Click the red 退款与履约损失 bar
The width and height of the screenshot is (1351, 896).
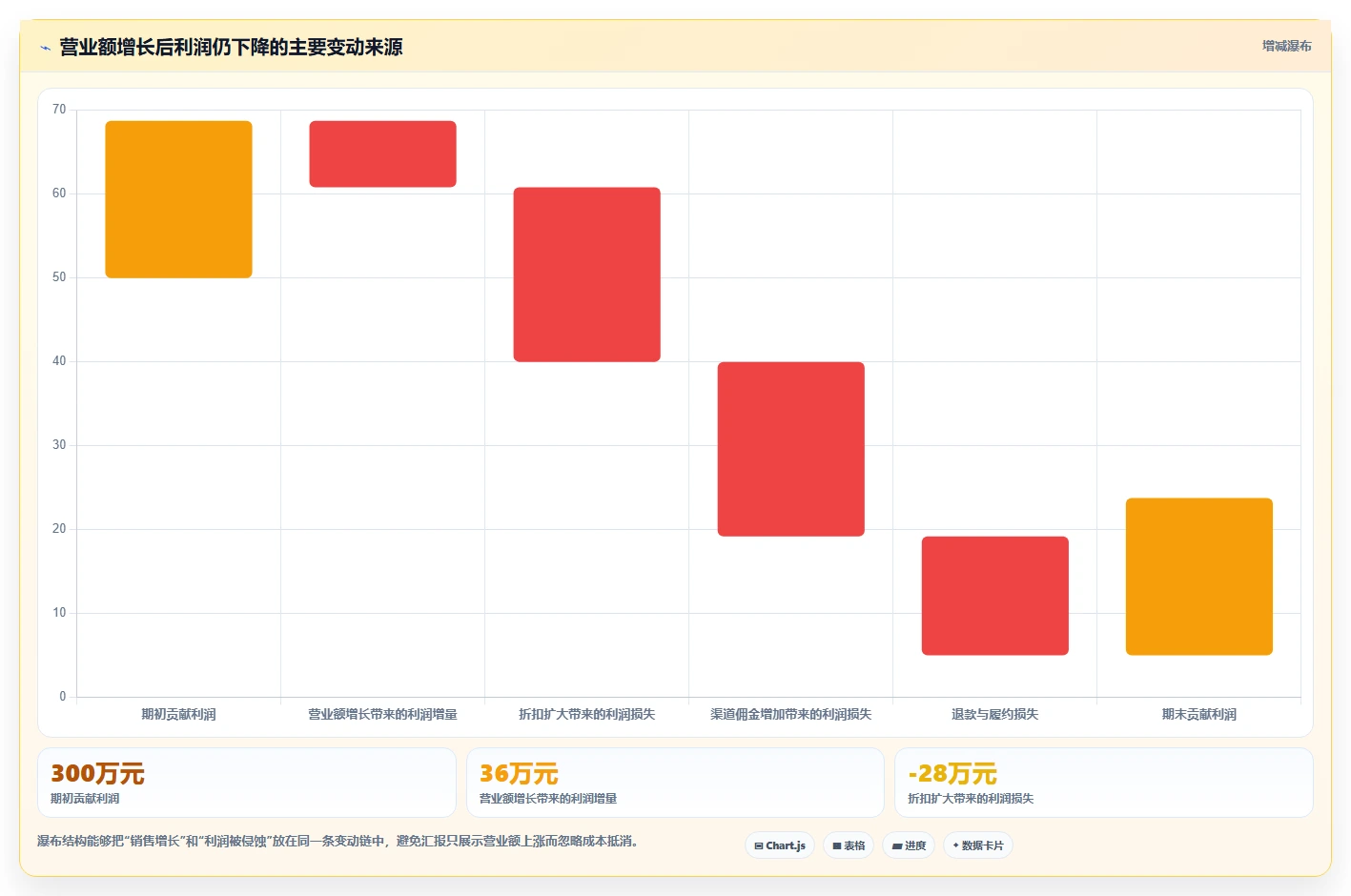[x=994, y=596]
